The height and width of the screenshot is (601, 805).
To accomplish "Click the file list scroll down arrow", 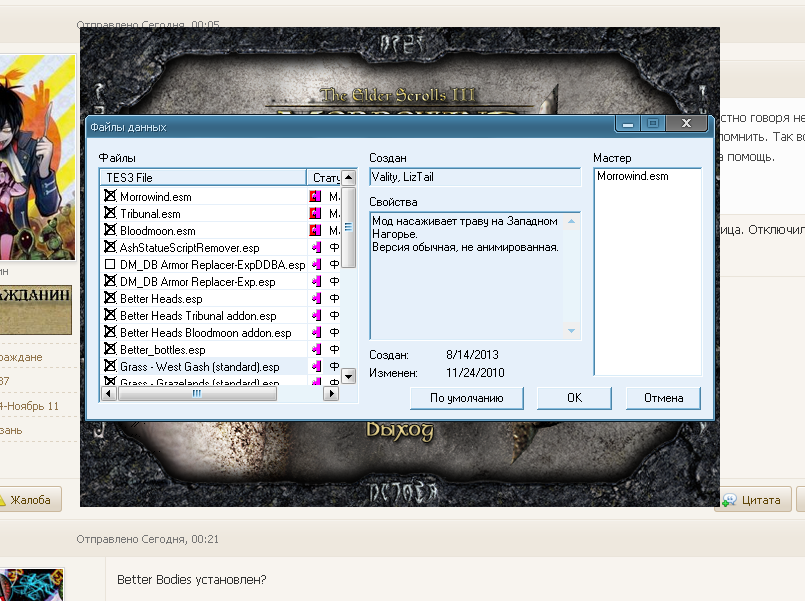I will (349, 376).
